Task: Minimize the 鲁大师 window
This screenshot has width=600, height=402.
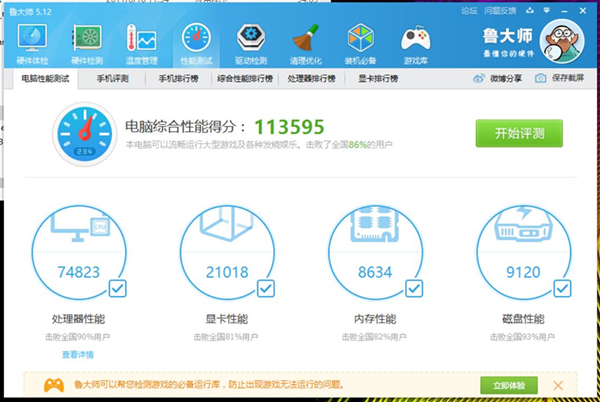Action: (564, 11)
